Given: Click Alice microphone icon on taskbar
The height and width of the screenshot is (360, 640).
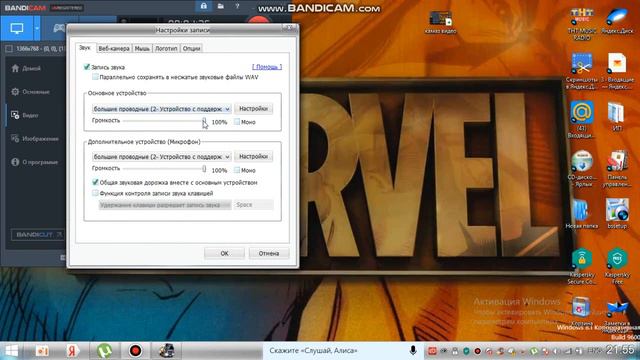Looking at the screenshot, I should click(x=413, y=350).
